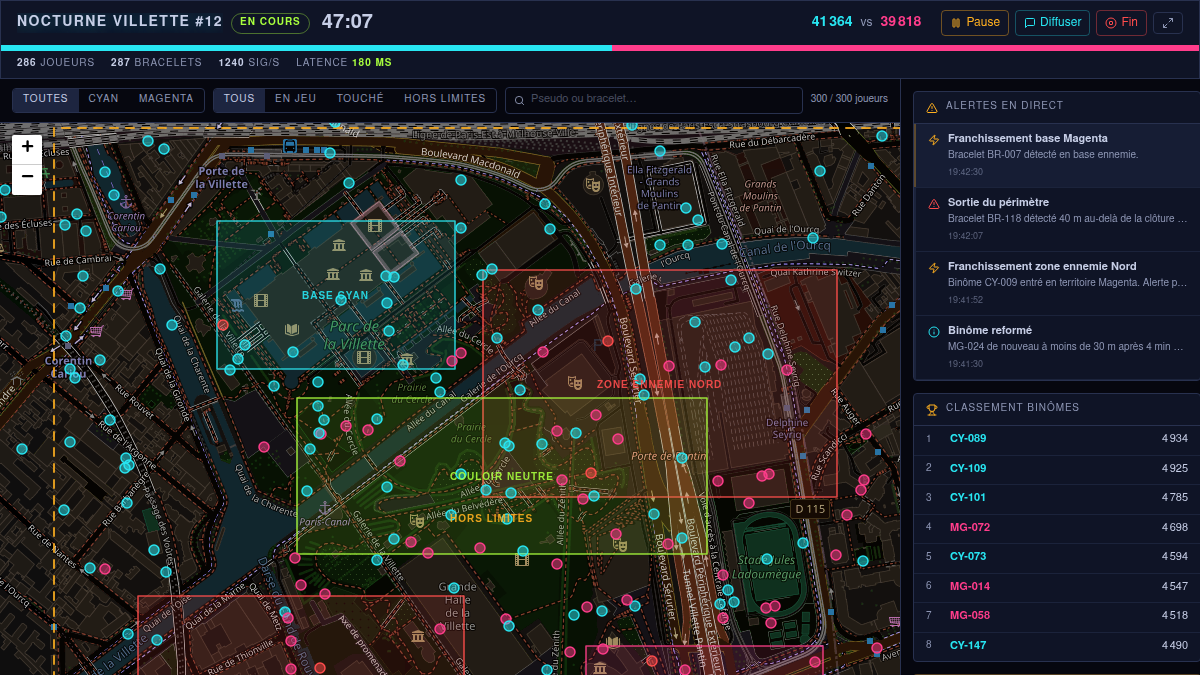Click the Pause icon inside Pause button

click(955, 22)
